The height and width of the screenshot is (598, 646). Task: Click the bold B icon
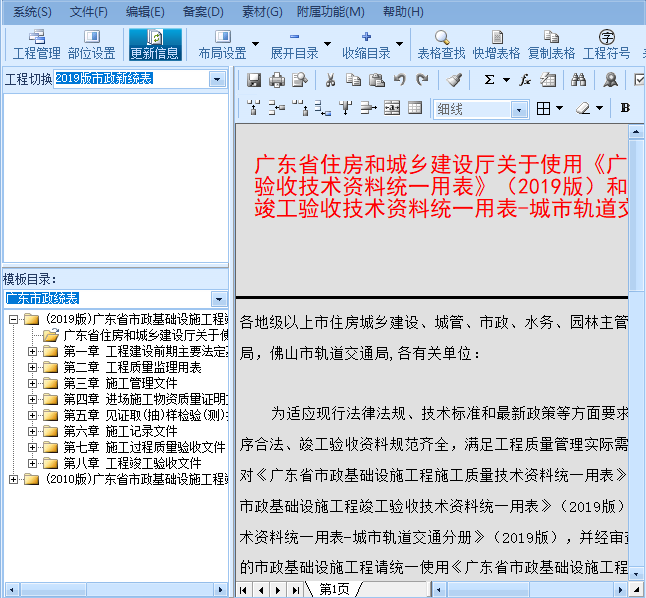pyautogui.click(x=625, y=108)
